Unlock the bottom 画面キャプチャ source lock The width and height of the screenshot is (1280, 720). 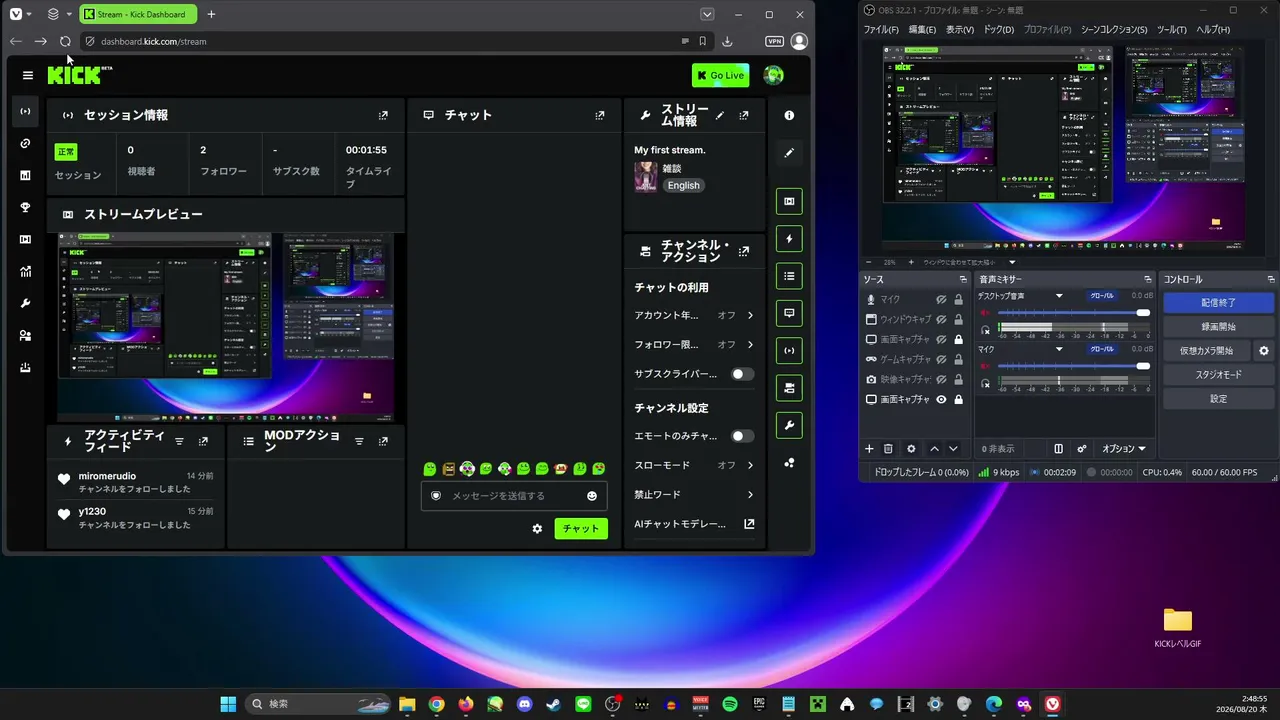coord(958,399)
